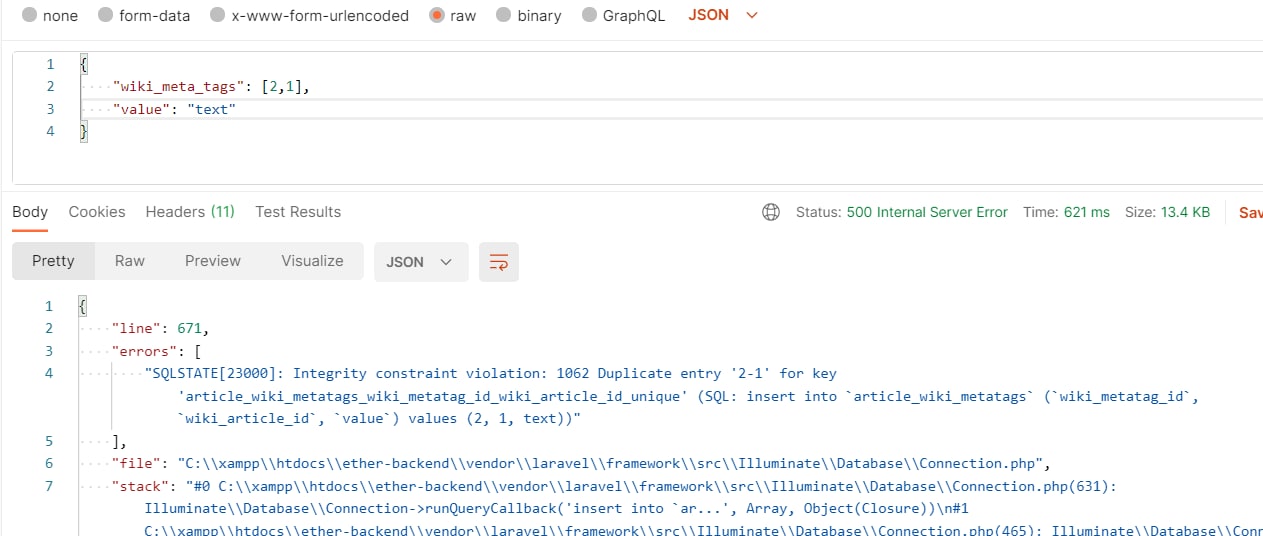Click the network globe icon
The height and width of the screenshot is (536, 1263).
pos(771,212)
